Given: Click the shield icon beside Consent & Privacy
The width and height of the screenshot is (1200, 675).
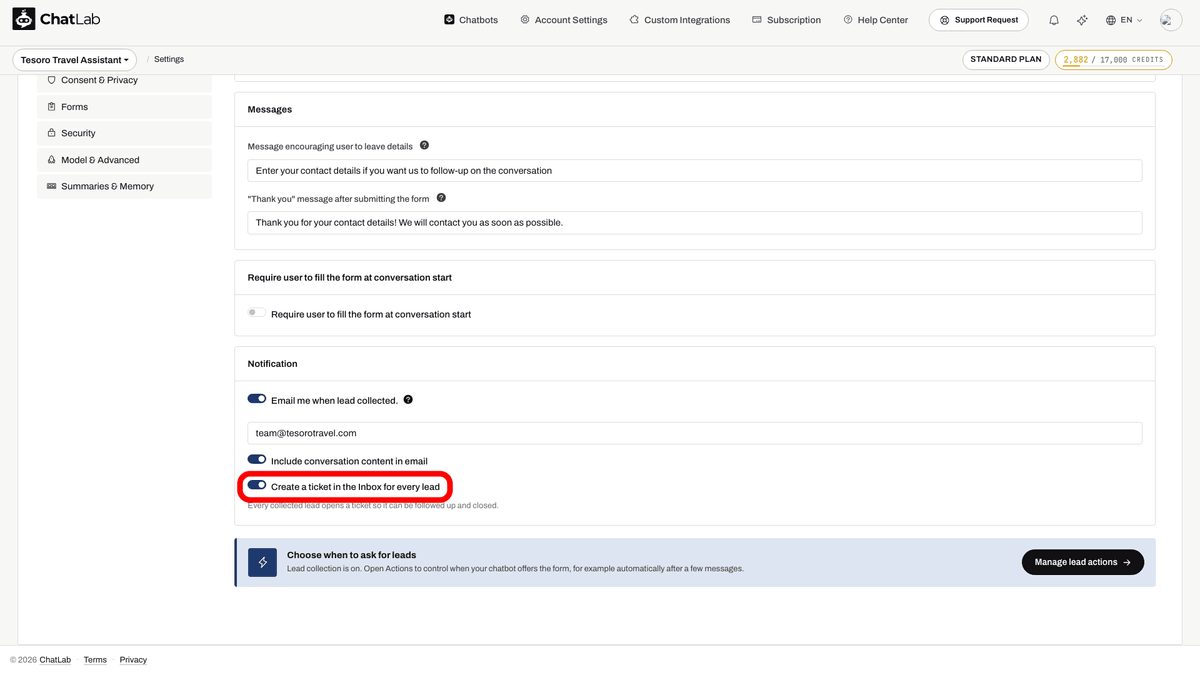Looking at the screenshot, I should coord(52,80).
